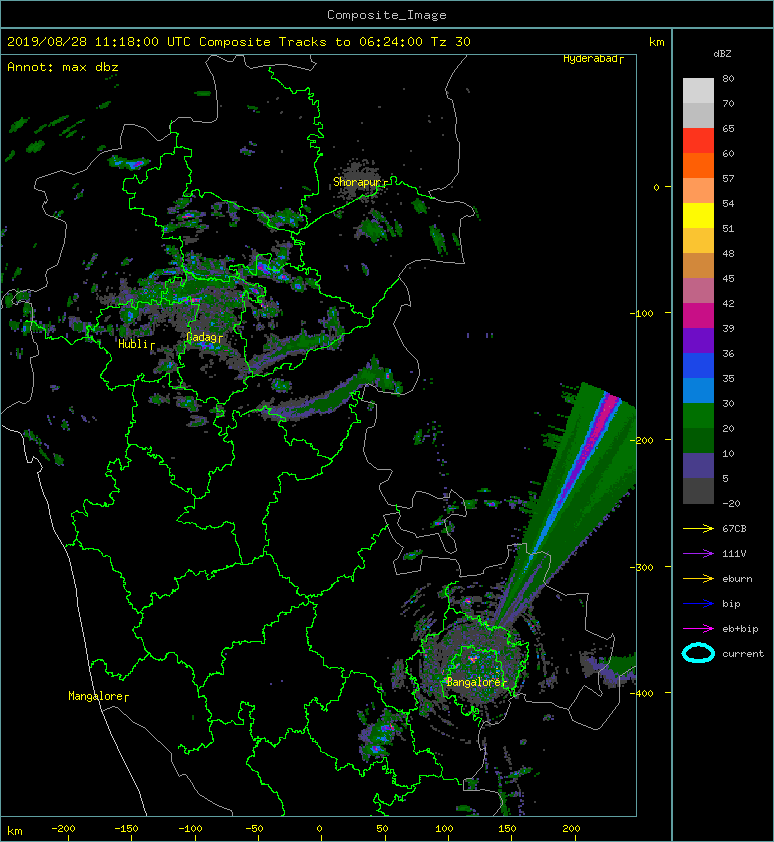Select the red 60-65 dBZ color swatch
The image size is (774, 842).
[x=698, y=141]
